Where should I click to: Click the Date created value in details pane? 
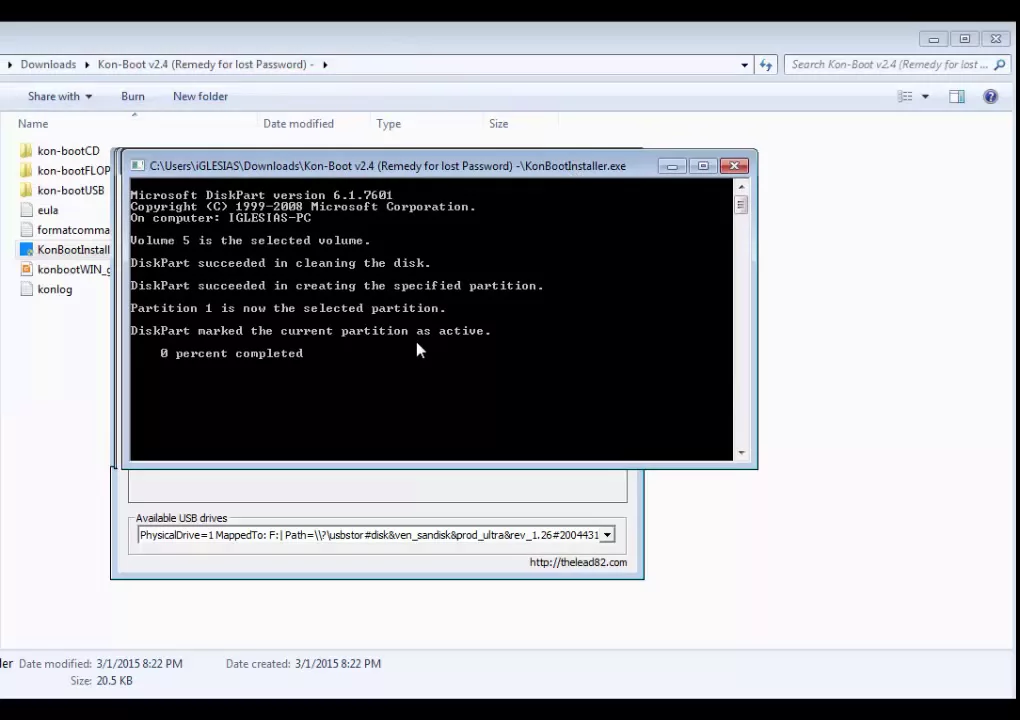338,664
